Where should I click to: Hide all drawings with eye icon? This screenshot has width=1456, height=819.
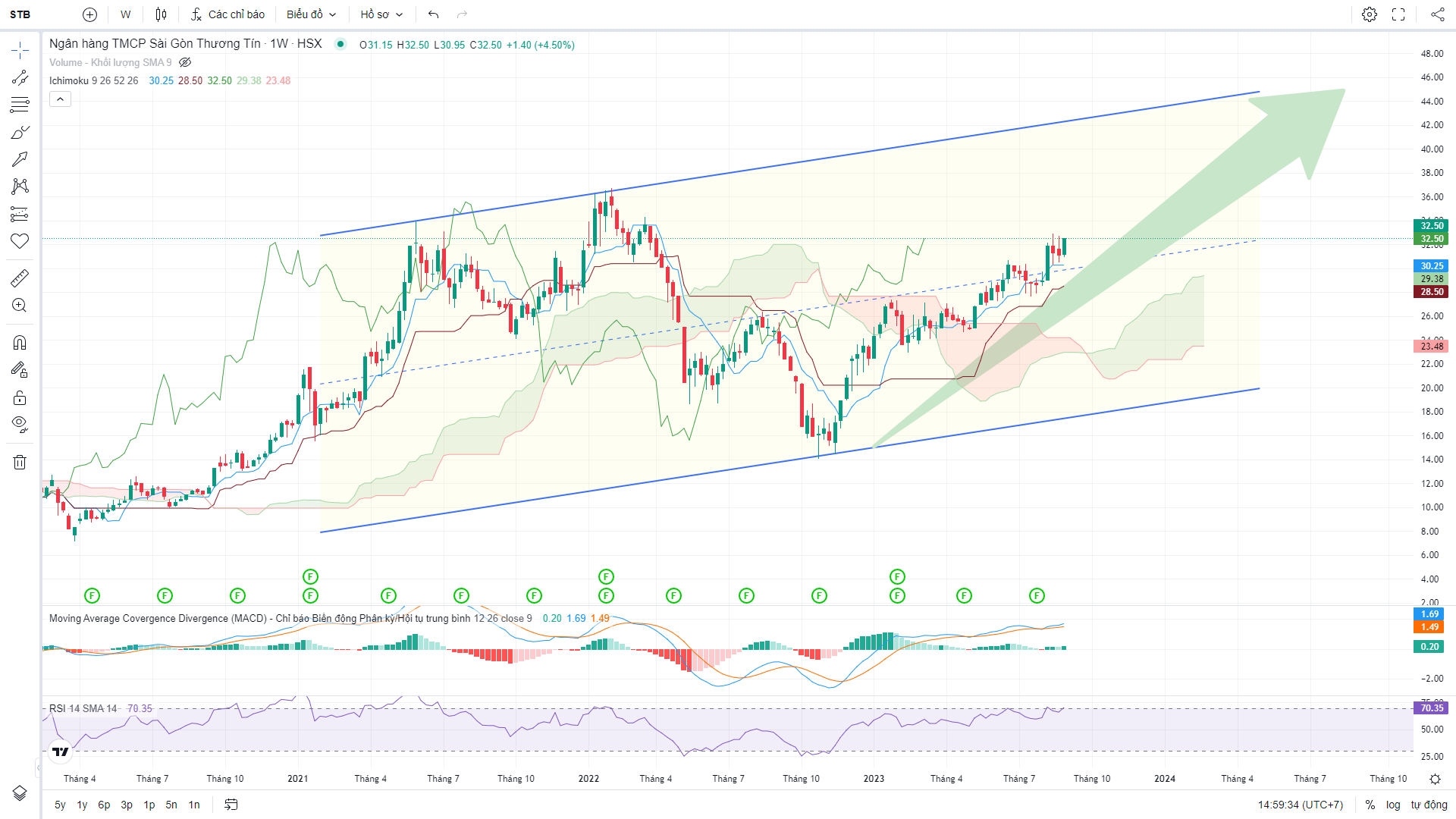coord(20,424)
